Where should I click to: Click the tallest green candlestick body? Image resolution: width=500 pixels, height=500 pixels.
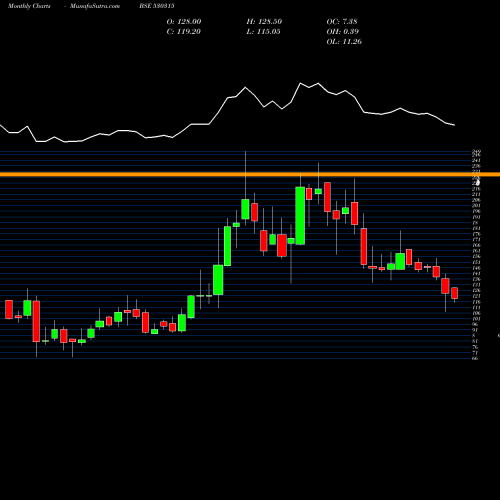[x=300, y=216]
